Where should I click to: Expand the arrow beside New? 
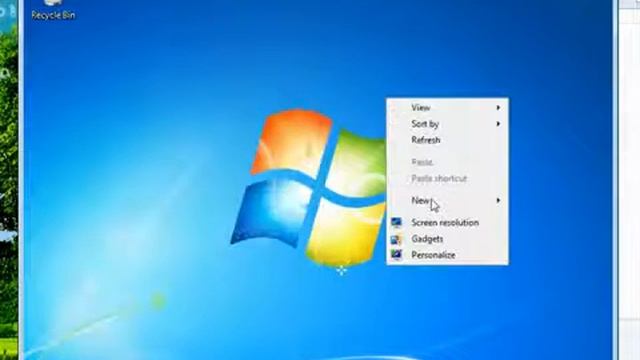pos(498,200)
